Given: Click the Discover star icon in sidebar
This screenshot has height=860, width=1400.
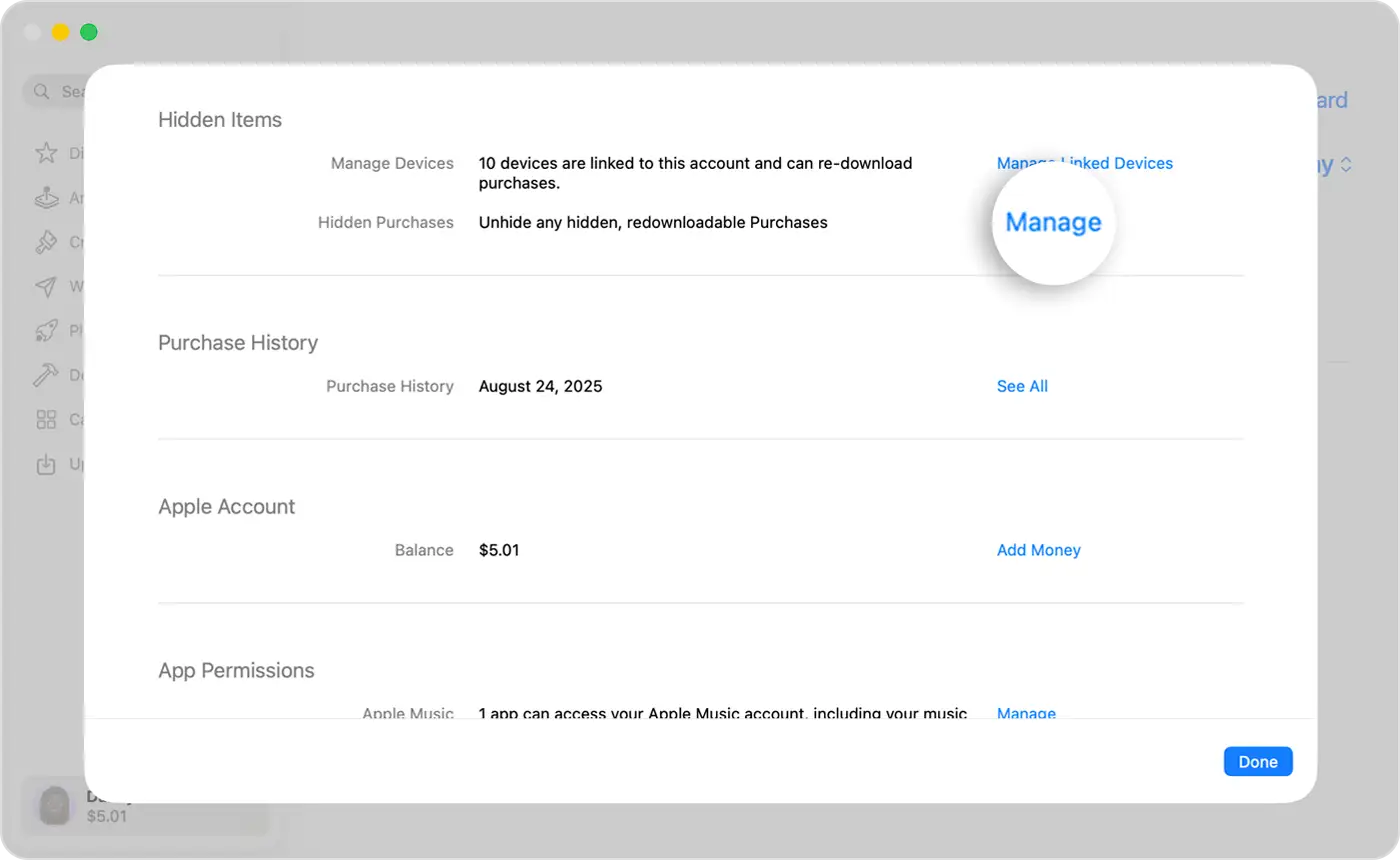Looking at the screenshot, I should point(46,153).
